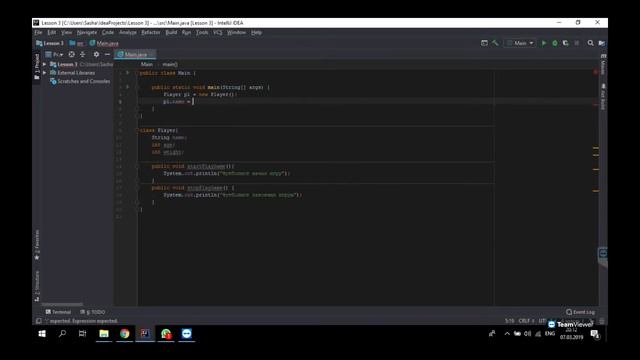
Task: Click the icon left of the hammer
Action: (x=484, y=43)
